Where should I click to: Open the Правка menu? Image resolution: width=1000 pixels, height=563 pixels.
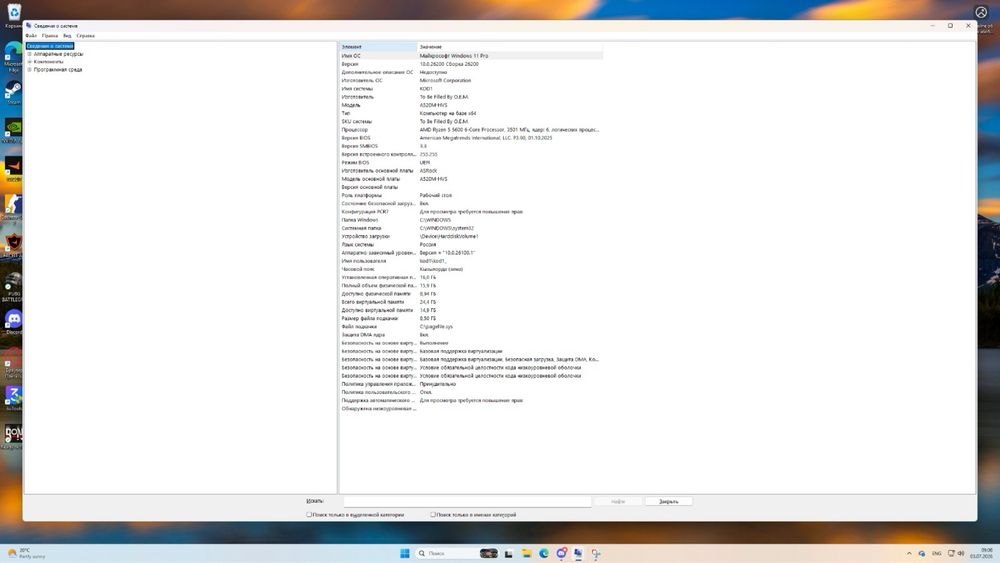(x=50, y=36)
